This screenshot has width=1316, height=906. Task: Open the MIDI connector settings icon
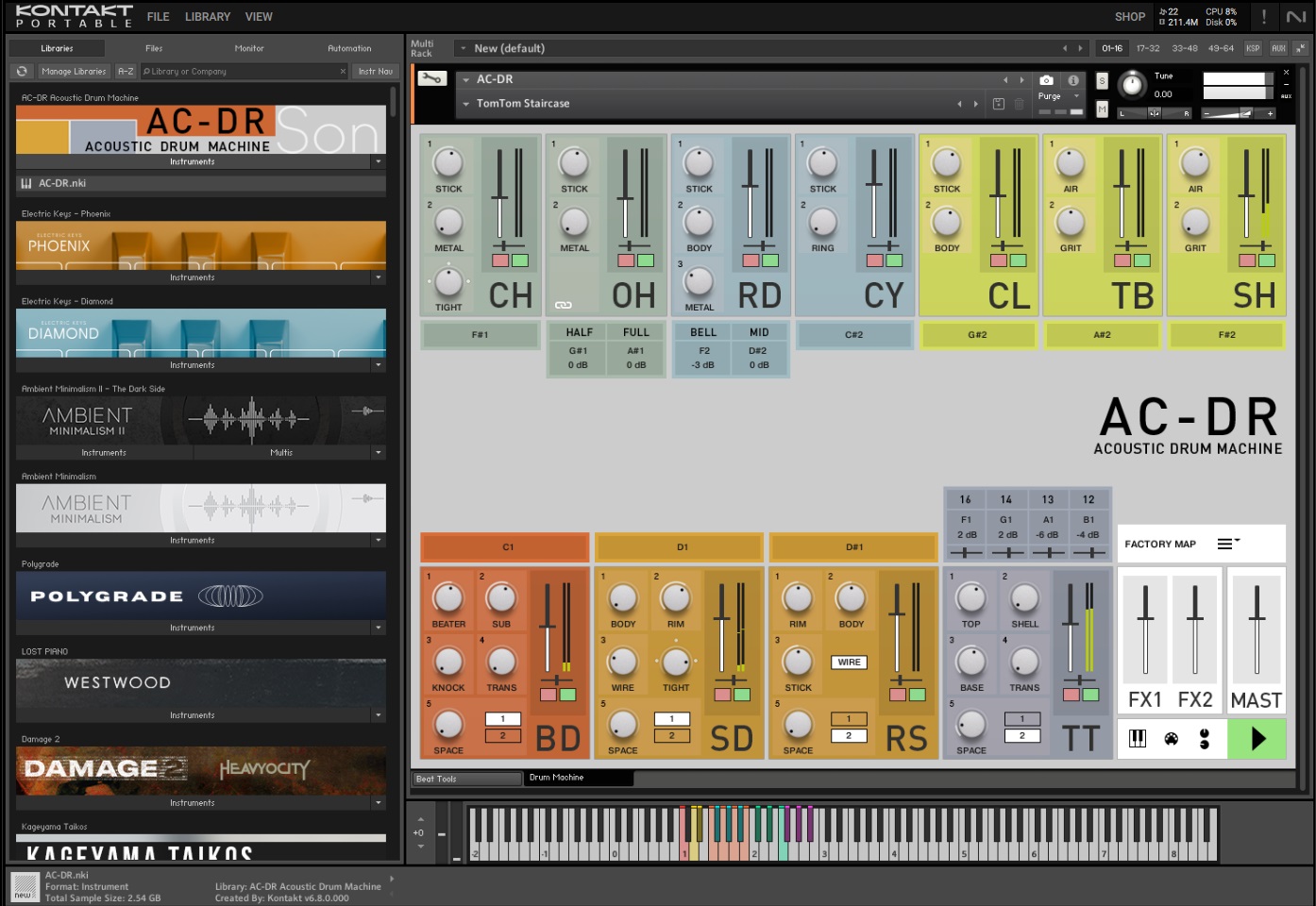tap(1172, 739)
